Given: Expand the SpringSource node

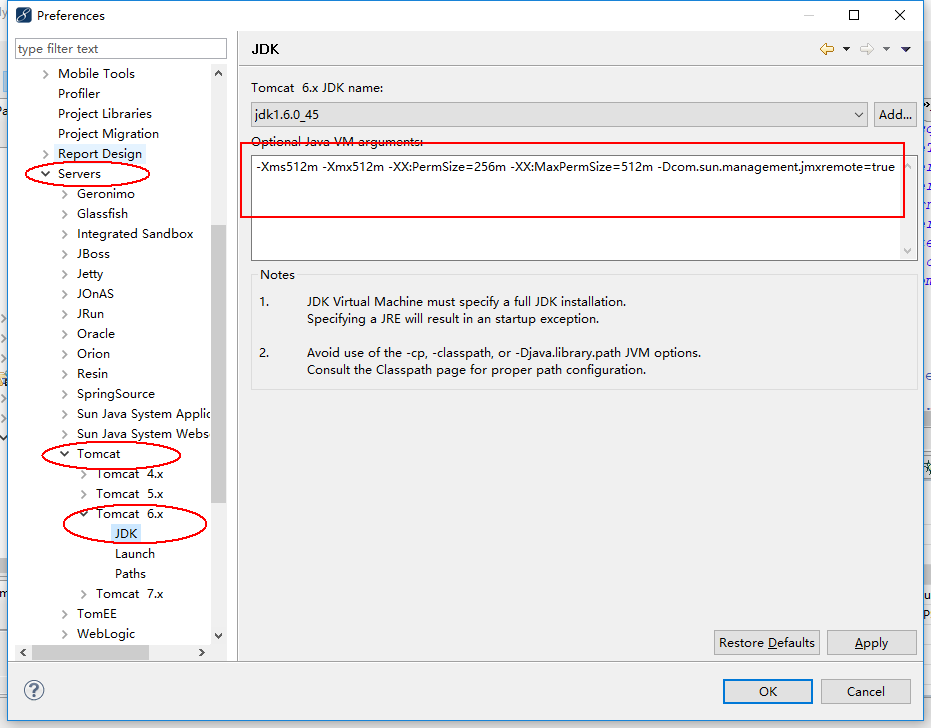Looking at the screenshot, I should point(65,394).
